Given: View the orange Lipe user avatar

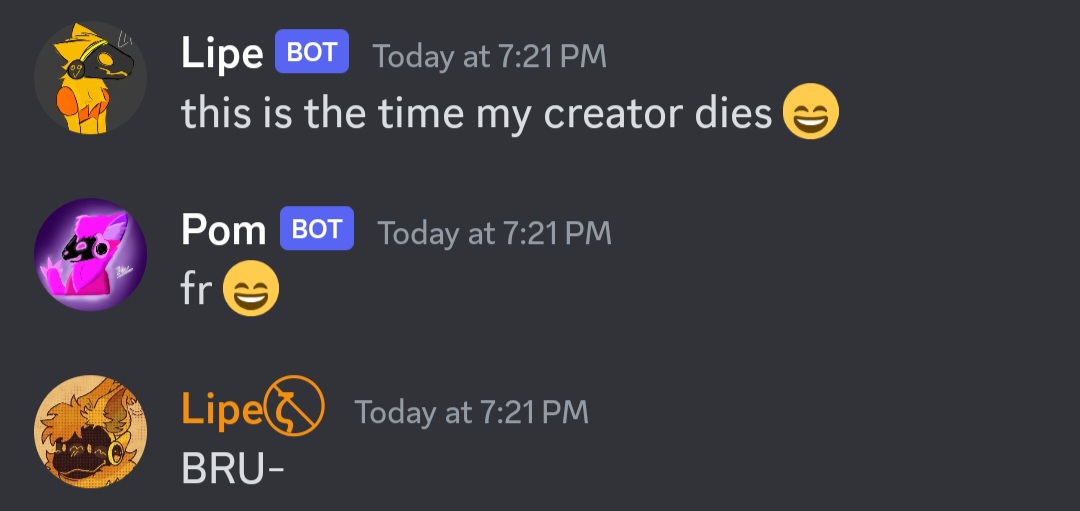Looking at the screenshot, I should [x=90, y=431].
